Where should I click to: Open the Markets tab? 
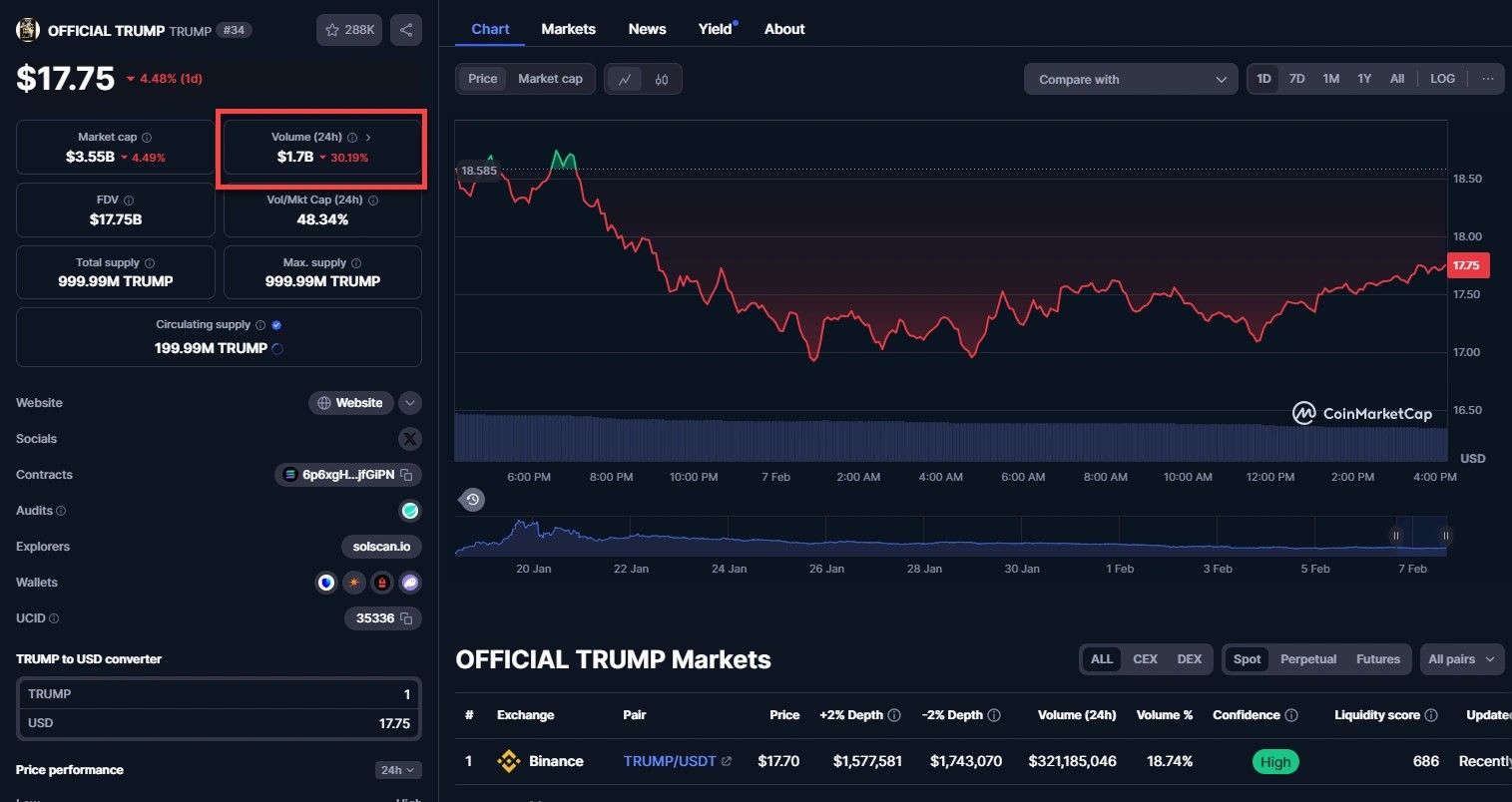(x=569, y=29)
